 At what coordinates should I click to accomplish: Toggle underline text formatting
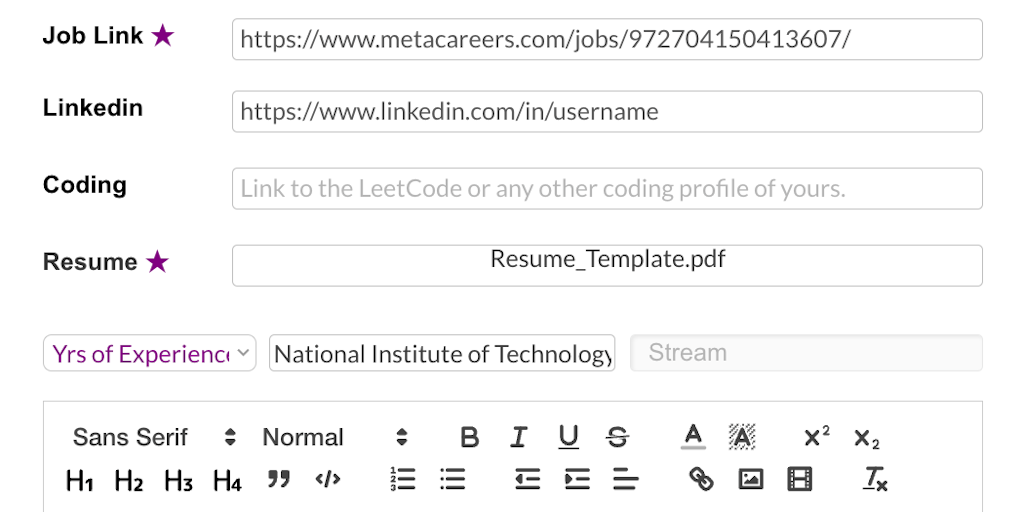click(568, 437)
